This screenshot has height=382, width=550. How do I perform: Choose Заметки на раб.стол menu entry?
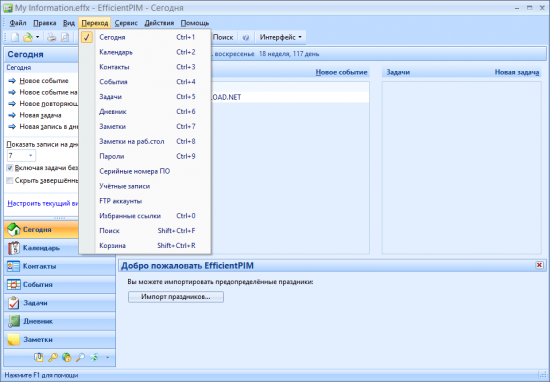point(145,141)
